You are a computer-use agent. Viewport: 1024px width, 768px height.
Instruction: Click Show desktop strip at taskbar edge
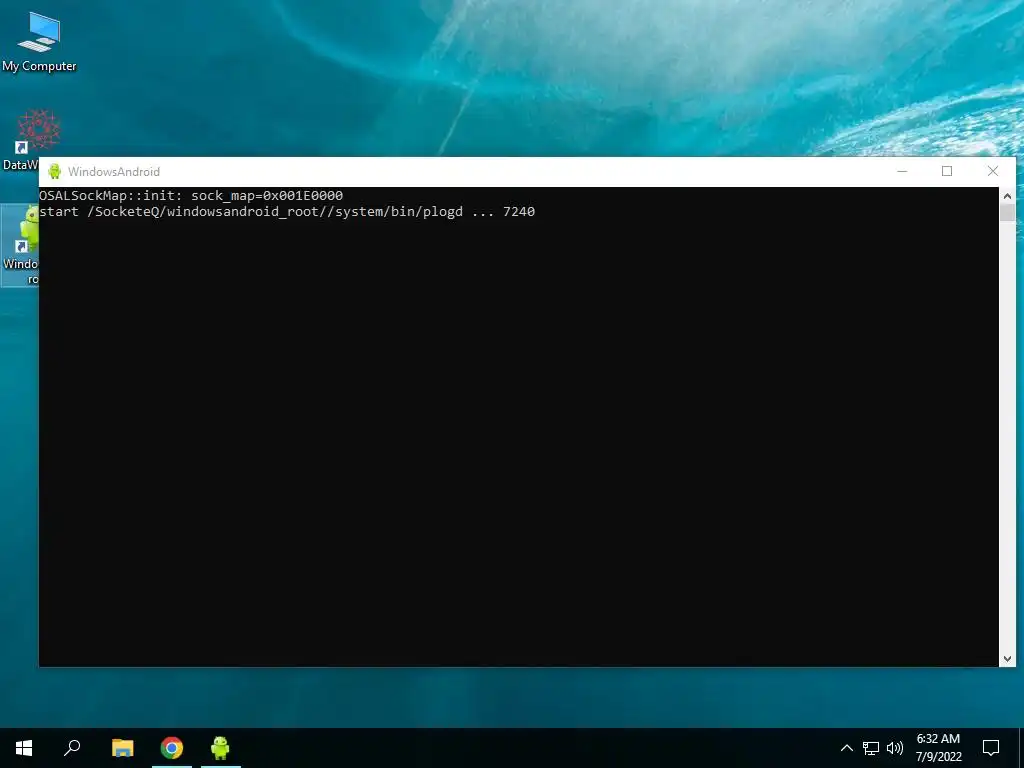click(1021, 748)
